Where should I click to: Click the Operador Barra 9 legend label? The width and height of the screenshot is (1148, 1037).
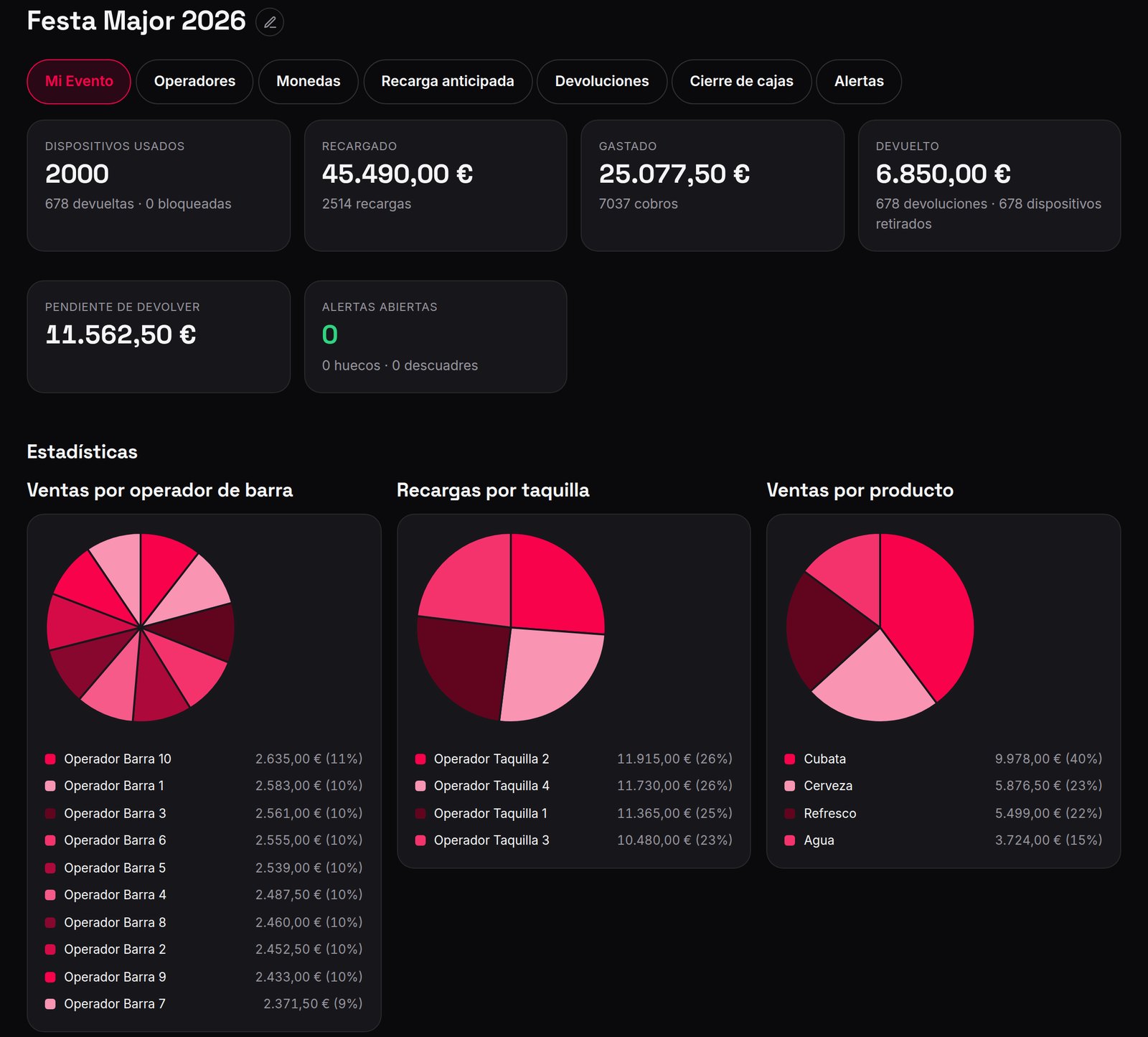(115, 977)
